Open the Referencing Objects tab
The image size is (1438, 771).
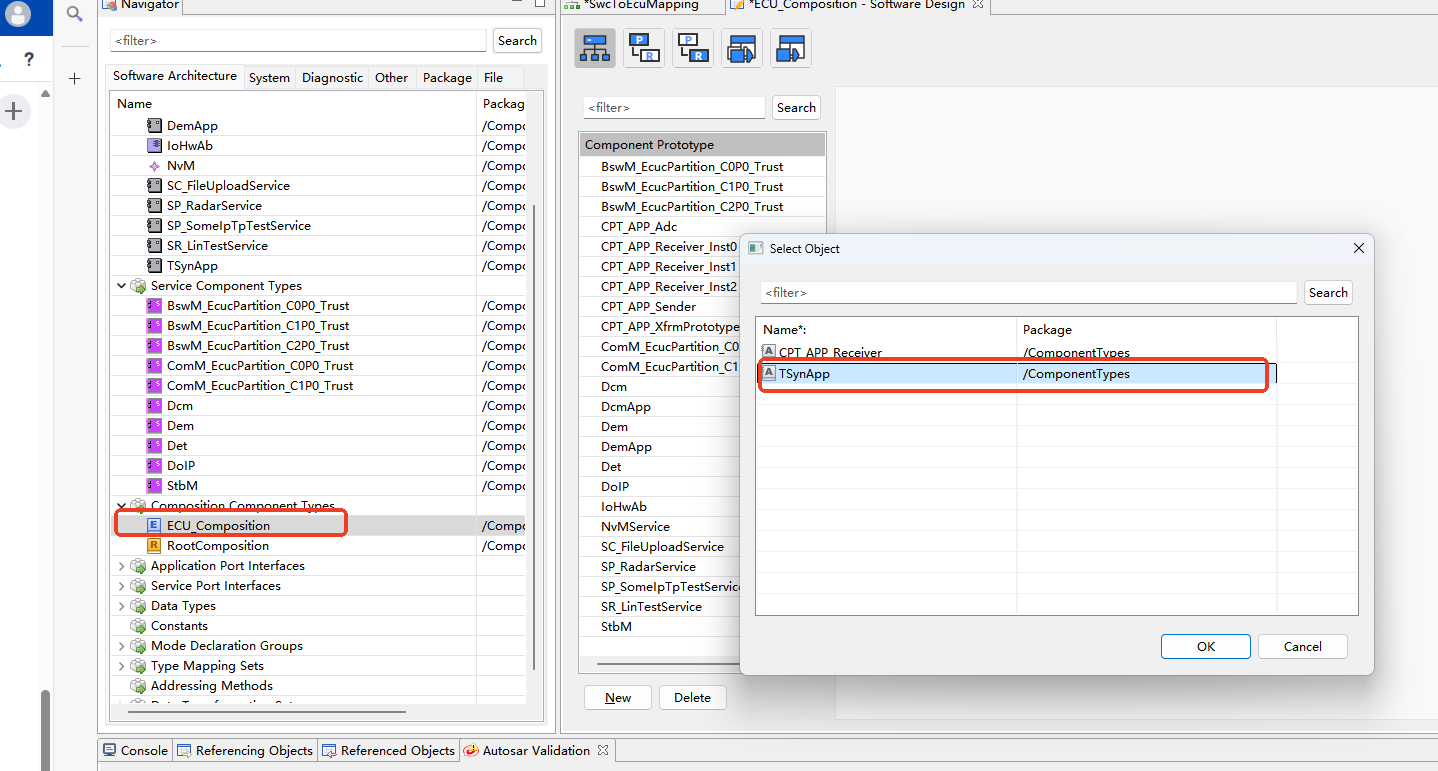click(x=245, y=750)
